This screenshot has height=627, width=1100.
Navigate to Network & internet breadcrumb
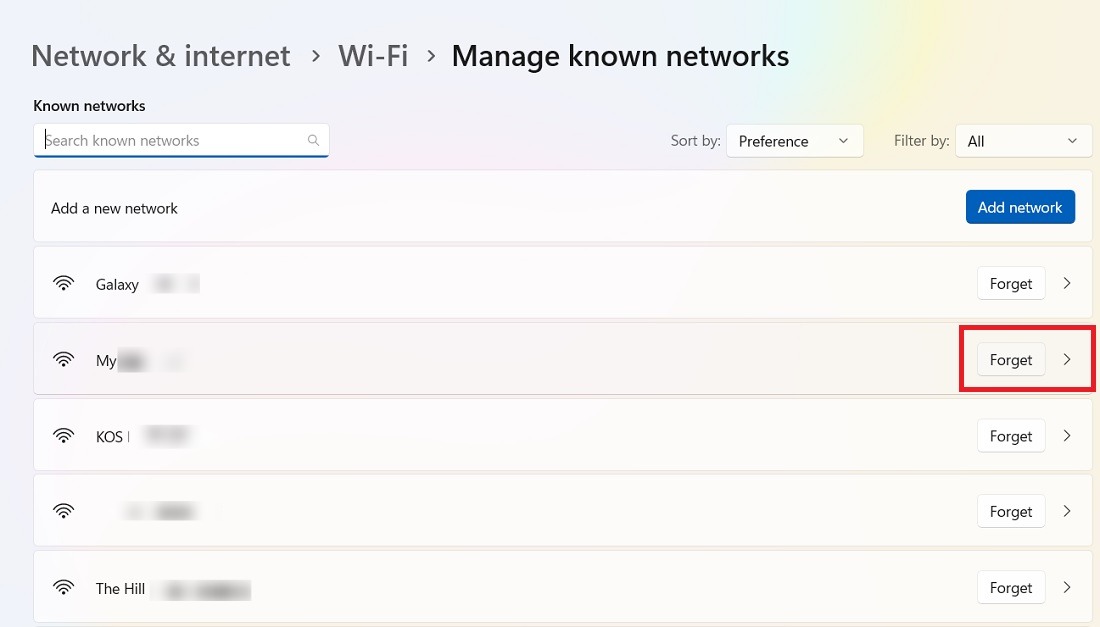tap(160, 56)
